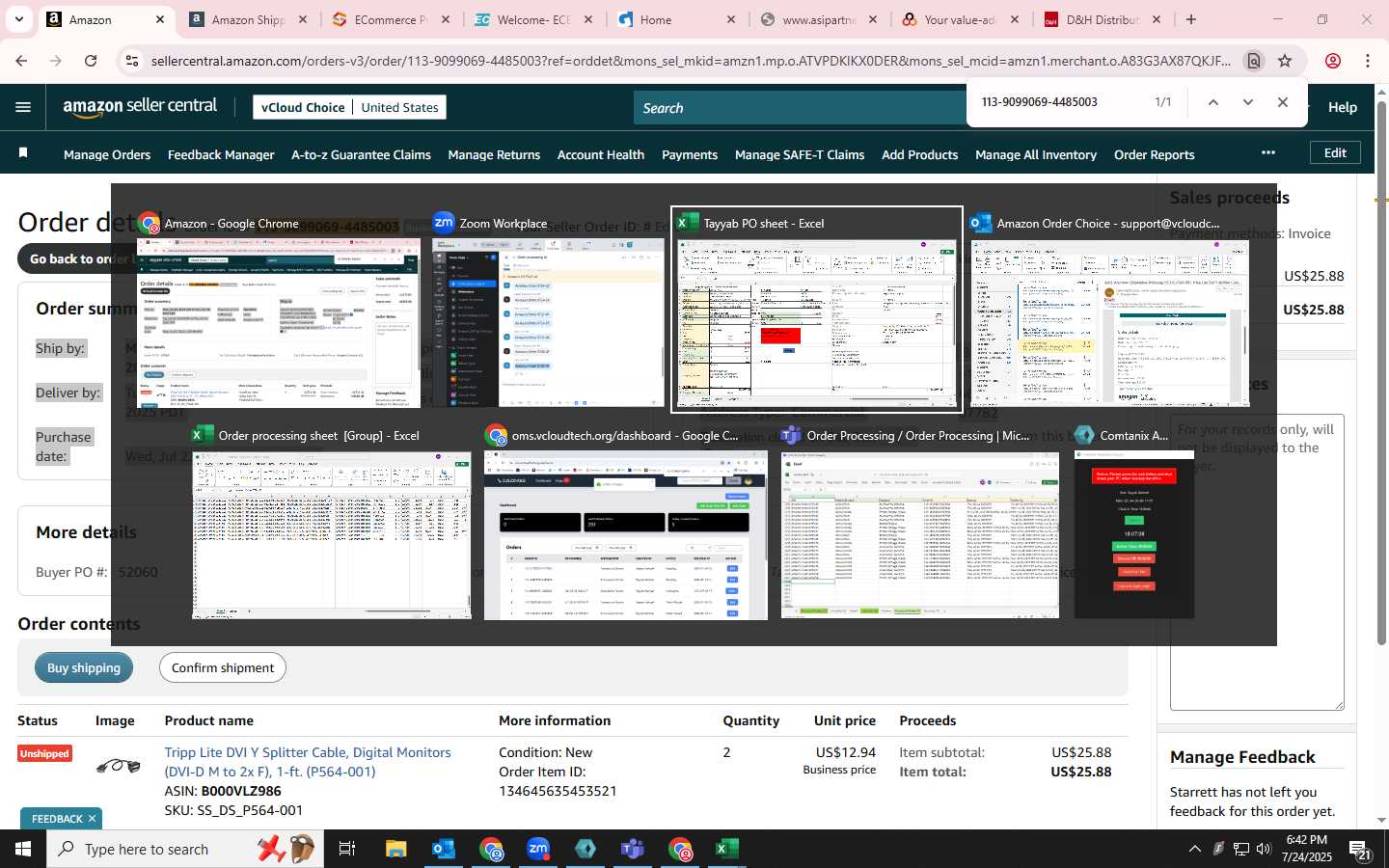This screenshot has width=1389, height=868.
Task: Switch to ECommerce tab
Action: click(x=391, y=19)
